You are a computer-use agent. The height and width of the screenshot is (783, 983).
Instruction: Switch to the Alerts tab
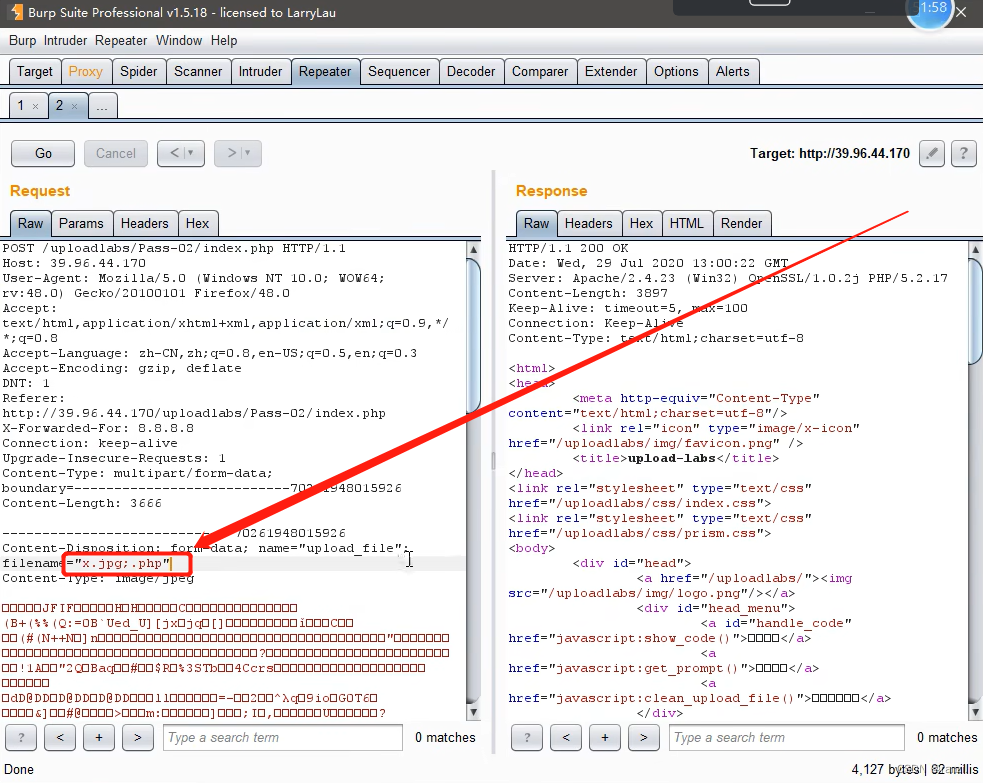click(733, 71)
